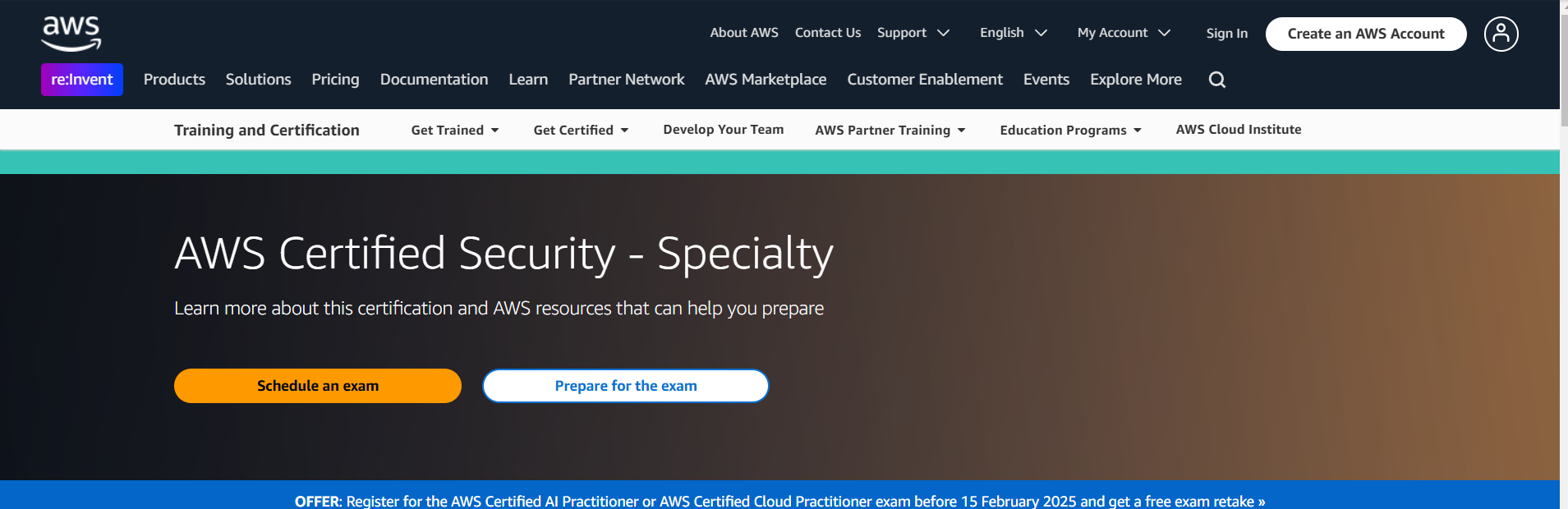Open the Events menu
This screenshot has width=1568, height=509.
[1046, 80]
